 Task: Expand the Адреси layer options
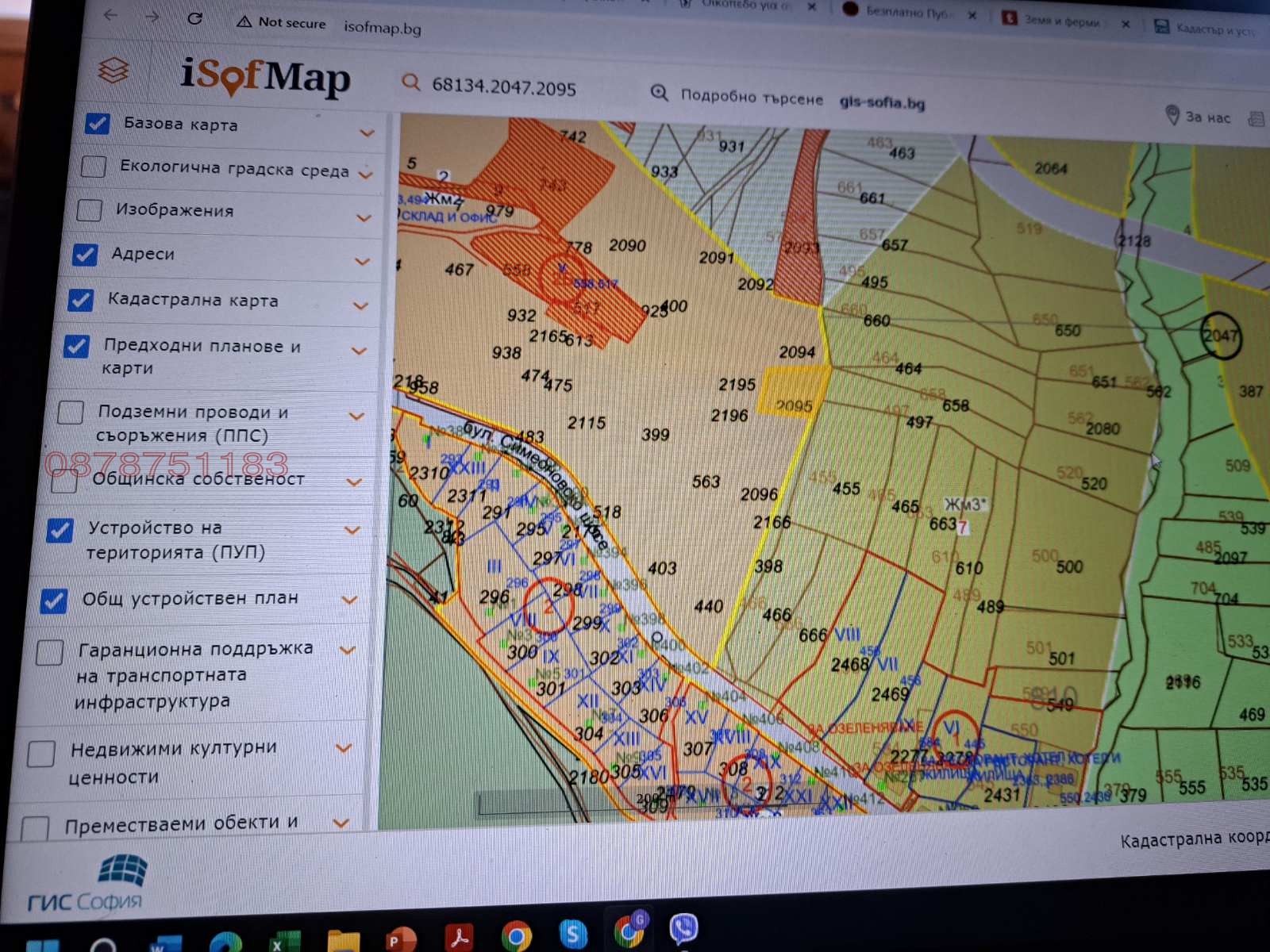coord(362,261)
